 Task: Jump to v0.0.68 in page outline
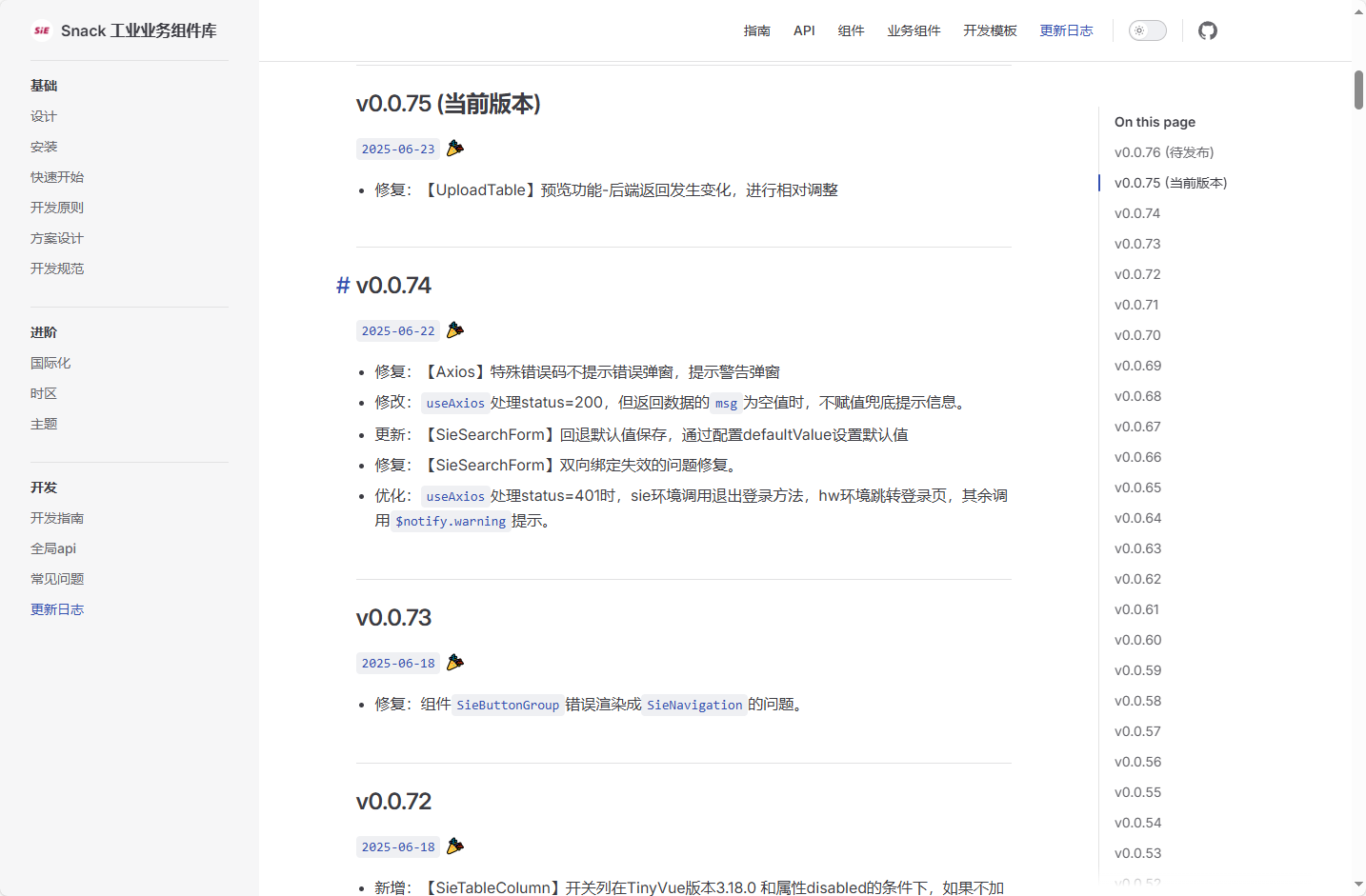point(1137,396)
